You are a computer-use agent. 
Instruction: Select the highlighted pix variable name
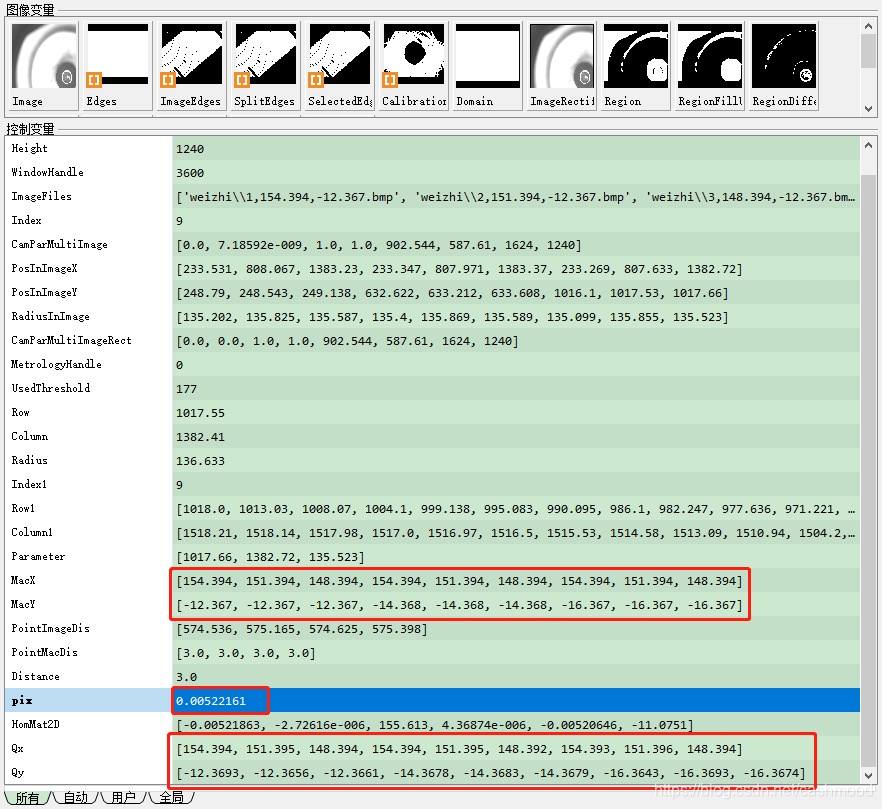point(22,700)
